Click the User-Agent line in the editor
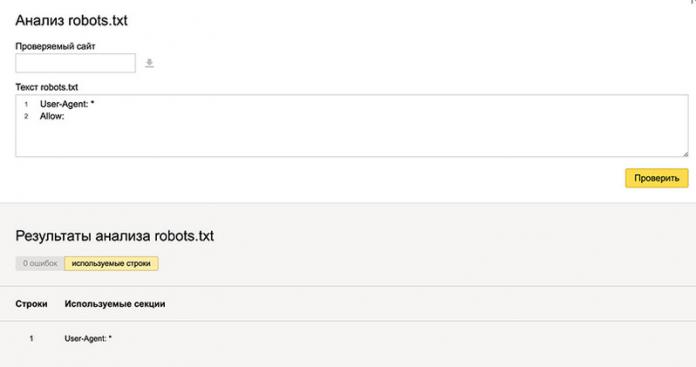 pos(67,104)
